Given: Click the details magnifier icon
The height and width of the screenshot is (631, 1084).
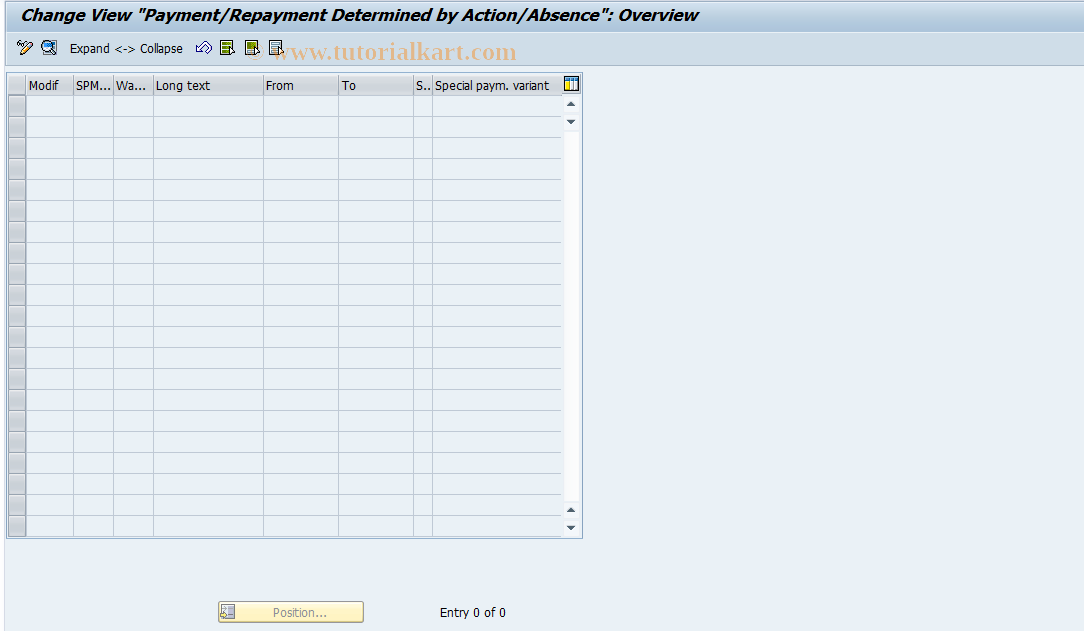Looking at the screenshot, I should [49, 48].
